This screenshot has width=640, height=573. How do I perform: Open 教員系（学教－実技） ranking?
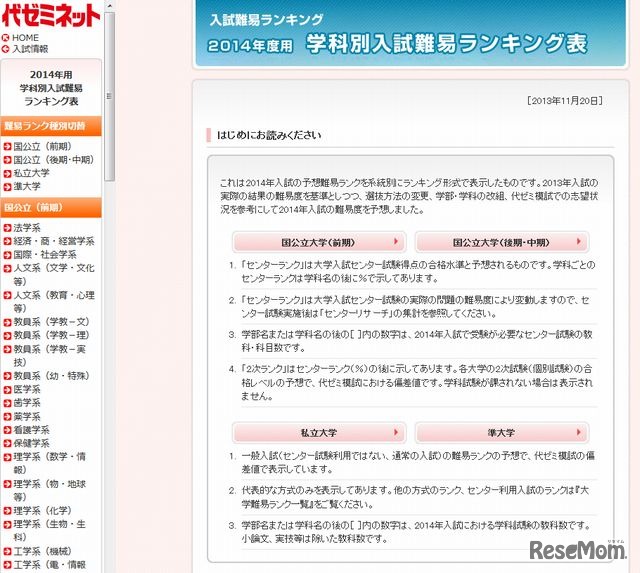pos(50,355)
